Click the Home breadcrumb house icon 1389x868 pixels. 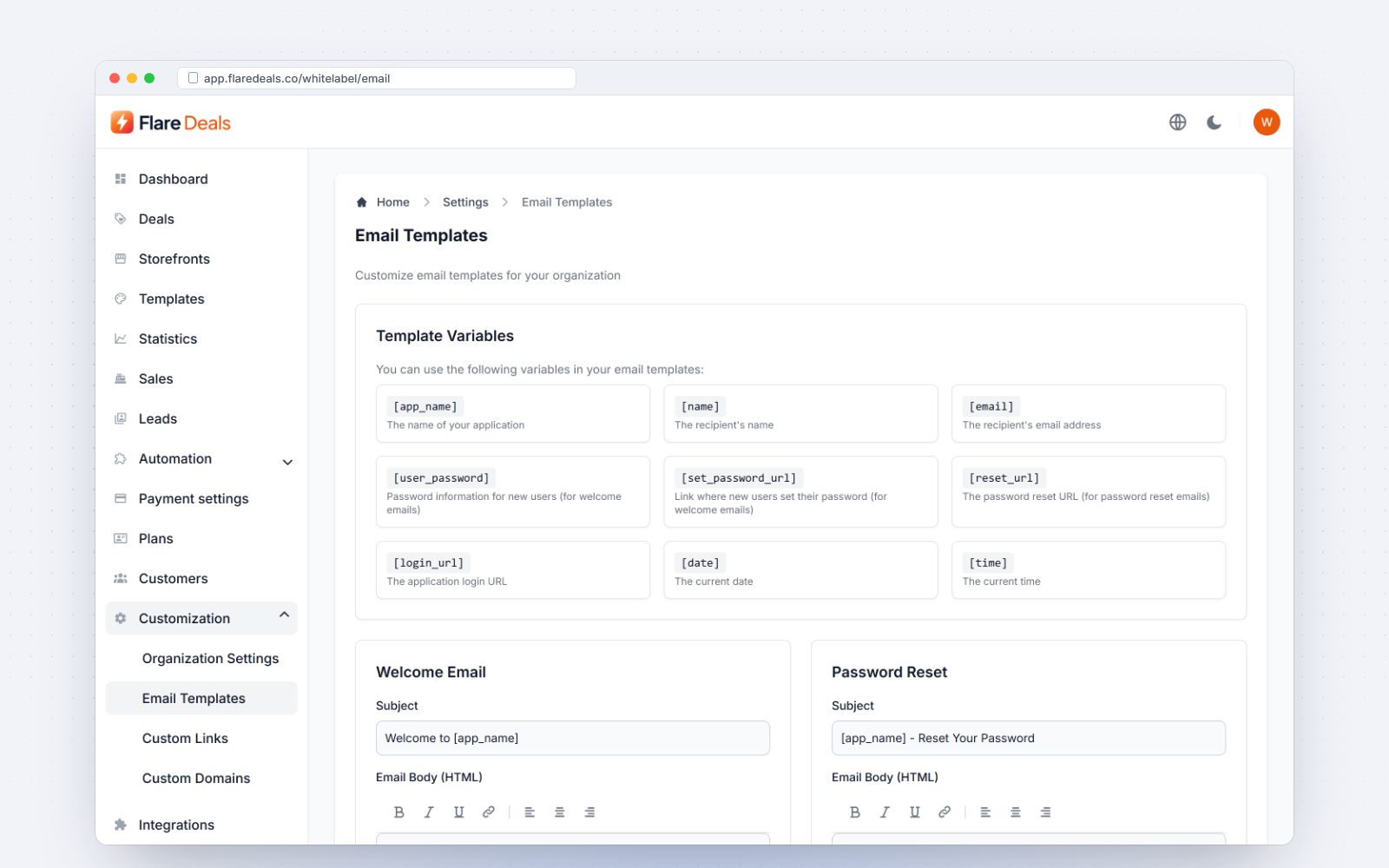pos(362,202)
